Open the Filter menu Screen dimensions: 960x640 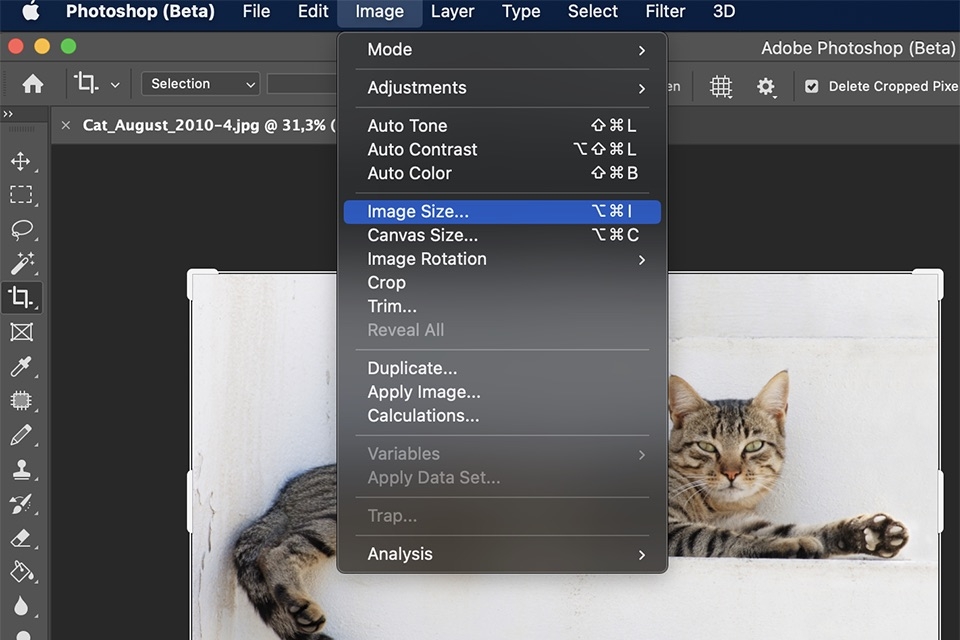pos(665,12)
